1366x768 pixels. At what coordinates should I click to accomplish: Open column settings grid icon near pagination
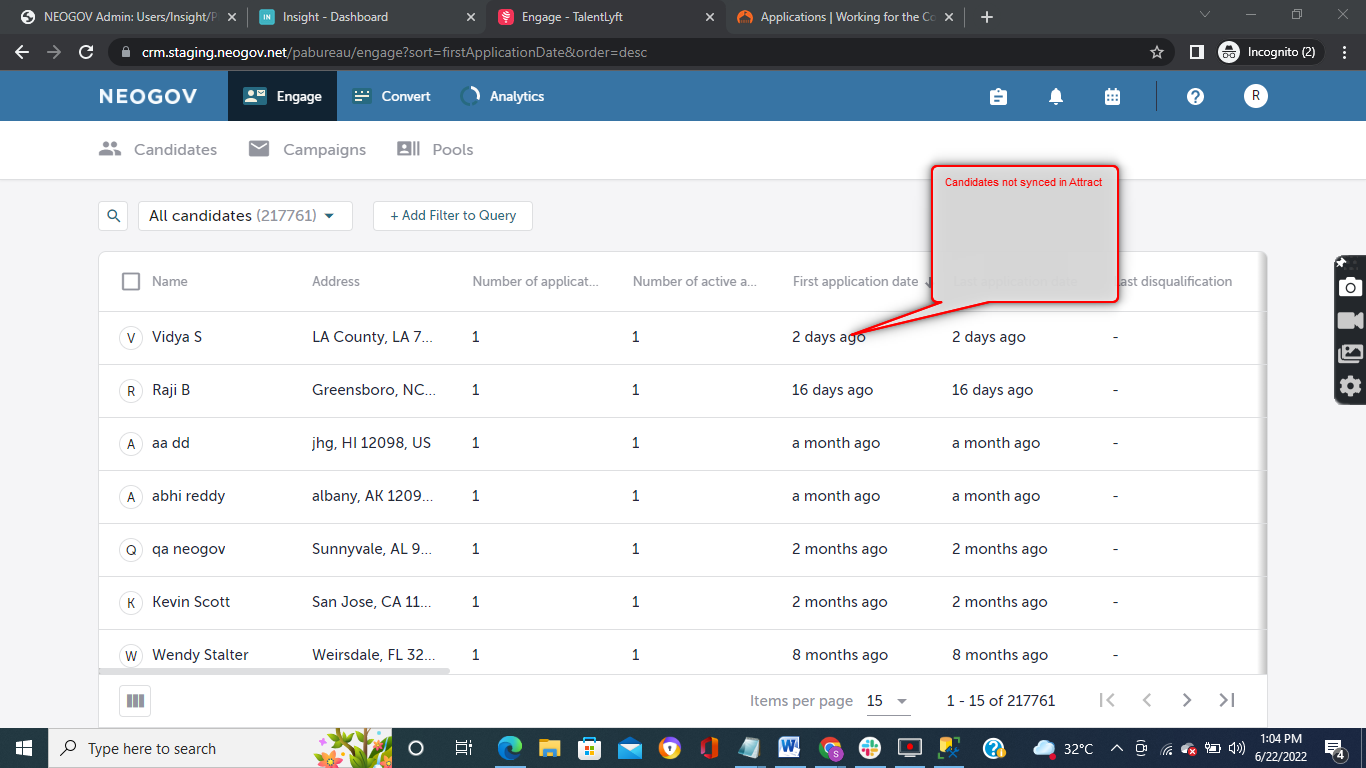[135, 700]
